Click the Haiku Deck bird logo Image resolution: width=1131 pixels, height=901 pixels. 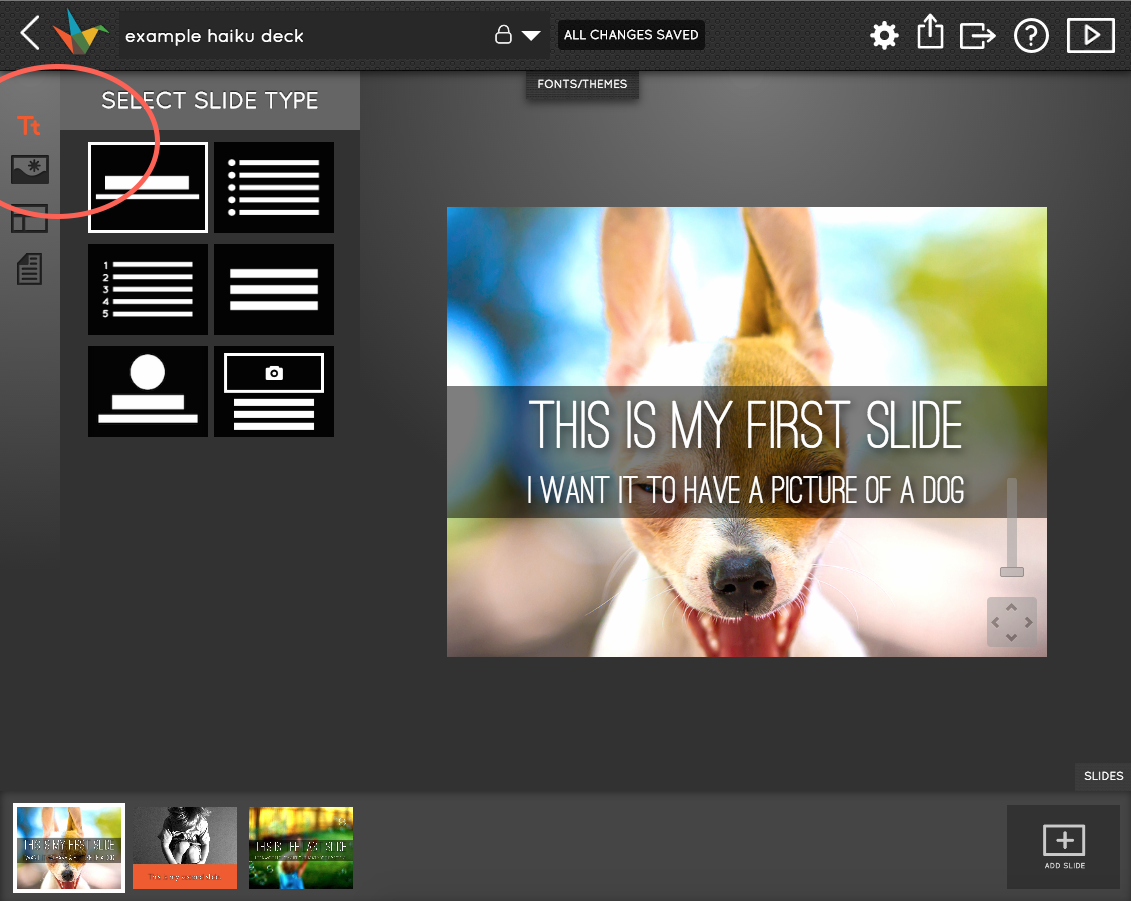(80, 32)
